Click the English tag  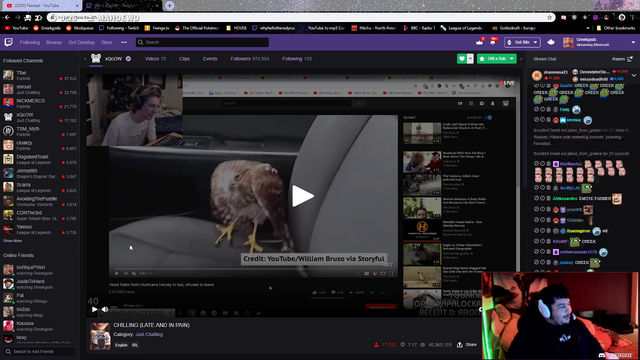(121, 345)
